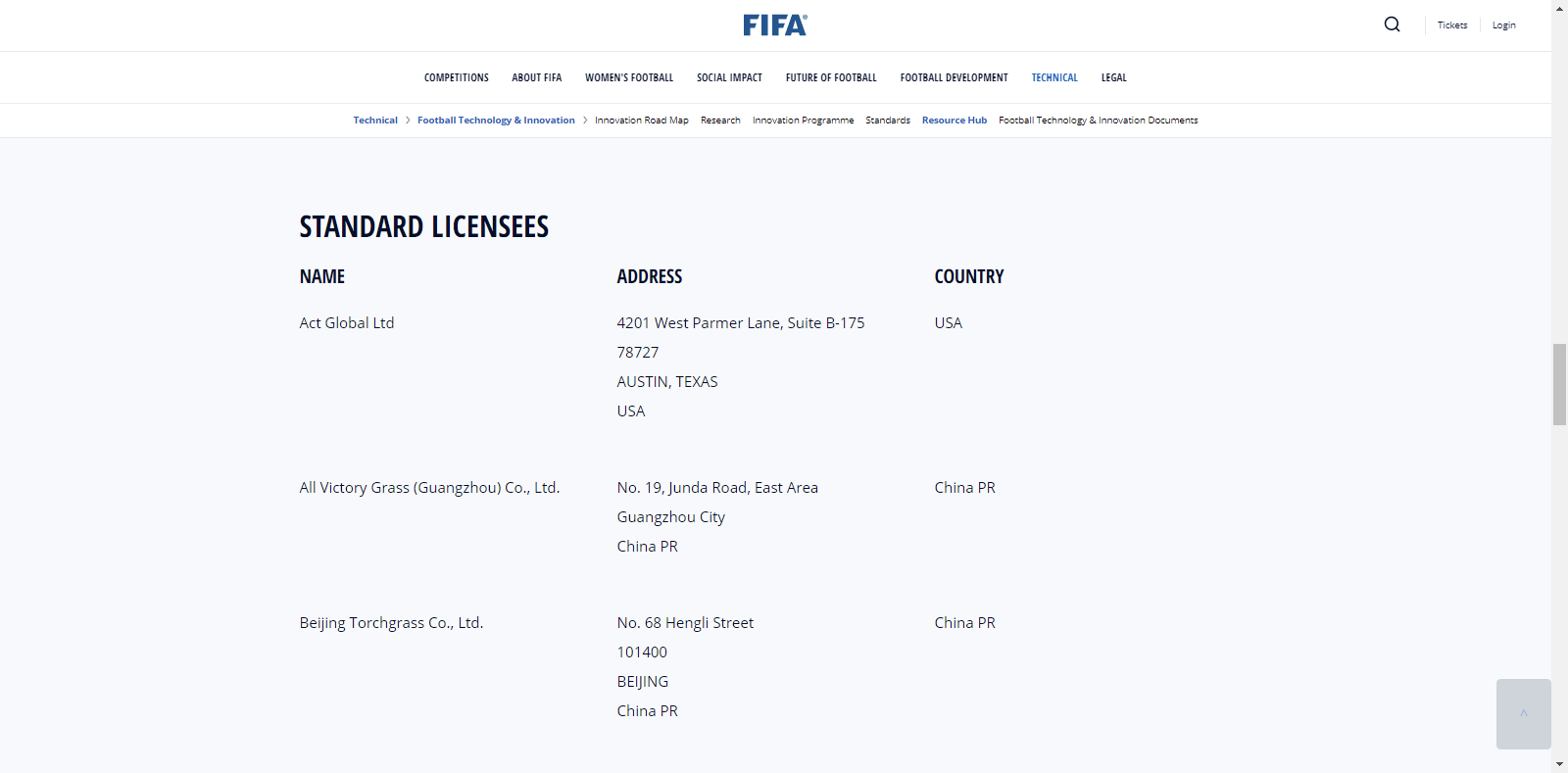The height and width of the screenshot is (773, 1568).
Task: Go to Technical breadcrumb link
Action: click(x=375, y=121)
